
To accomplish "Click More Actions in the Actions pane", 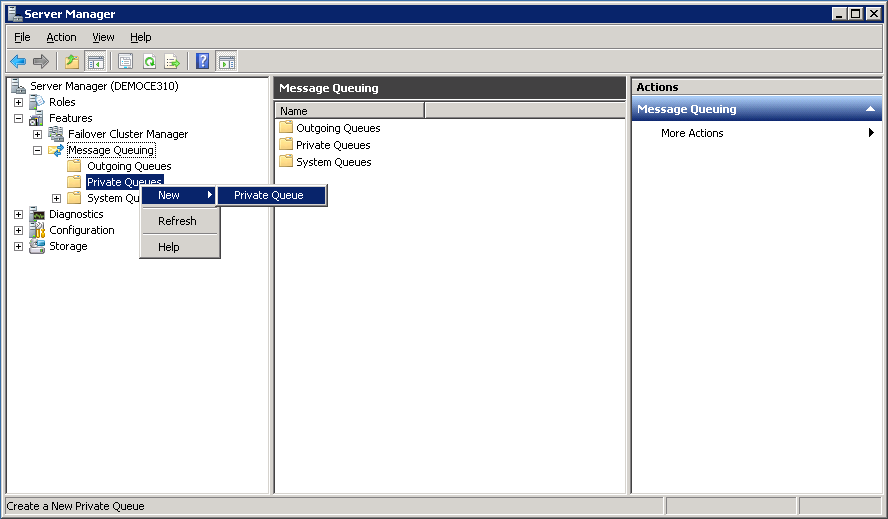I will pyautogui.click(x=692, y=133).
